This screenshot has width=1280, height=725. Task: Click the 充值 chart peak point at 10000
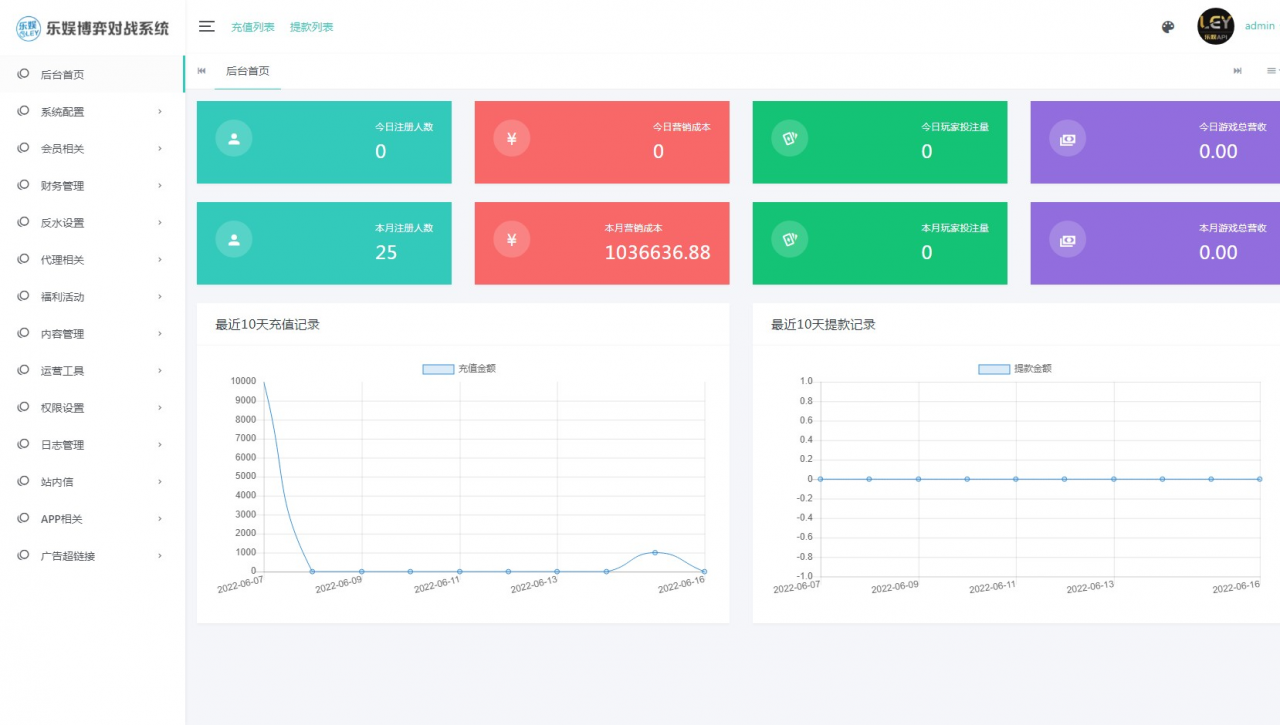coord(263,381)
